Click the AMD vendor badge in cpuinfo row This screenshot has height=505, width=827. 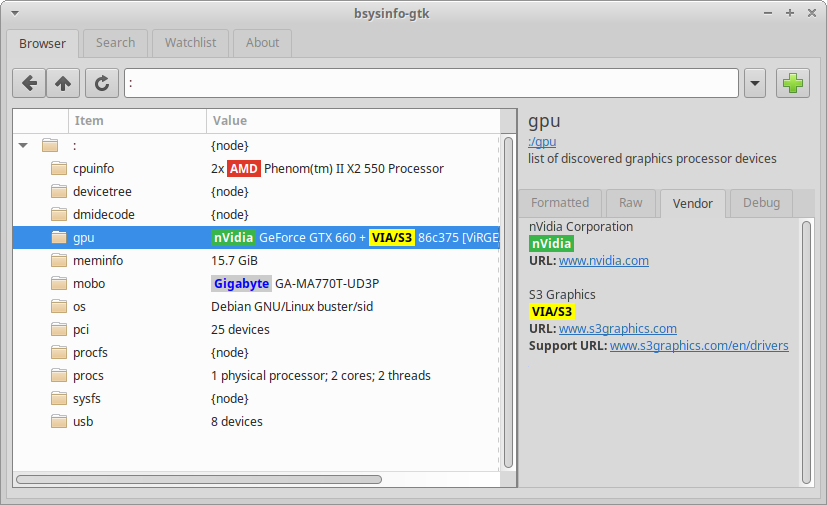[244, 168]
